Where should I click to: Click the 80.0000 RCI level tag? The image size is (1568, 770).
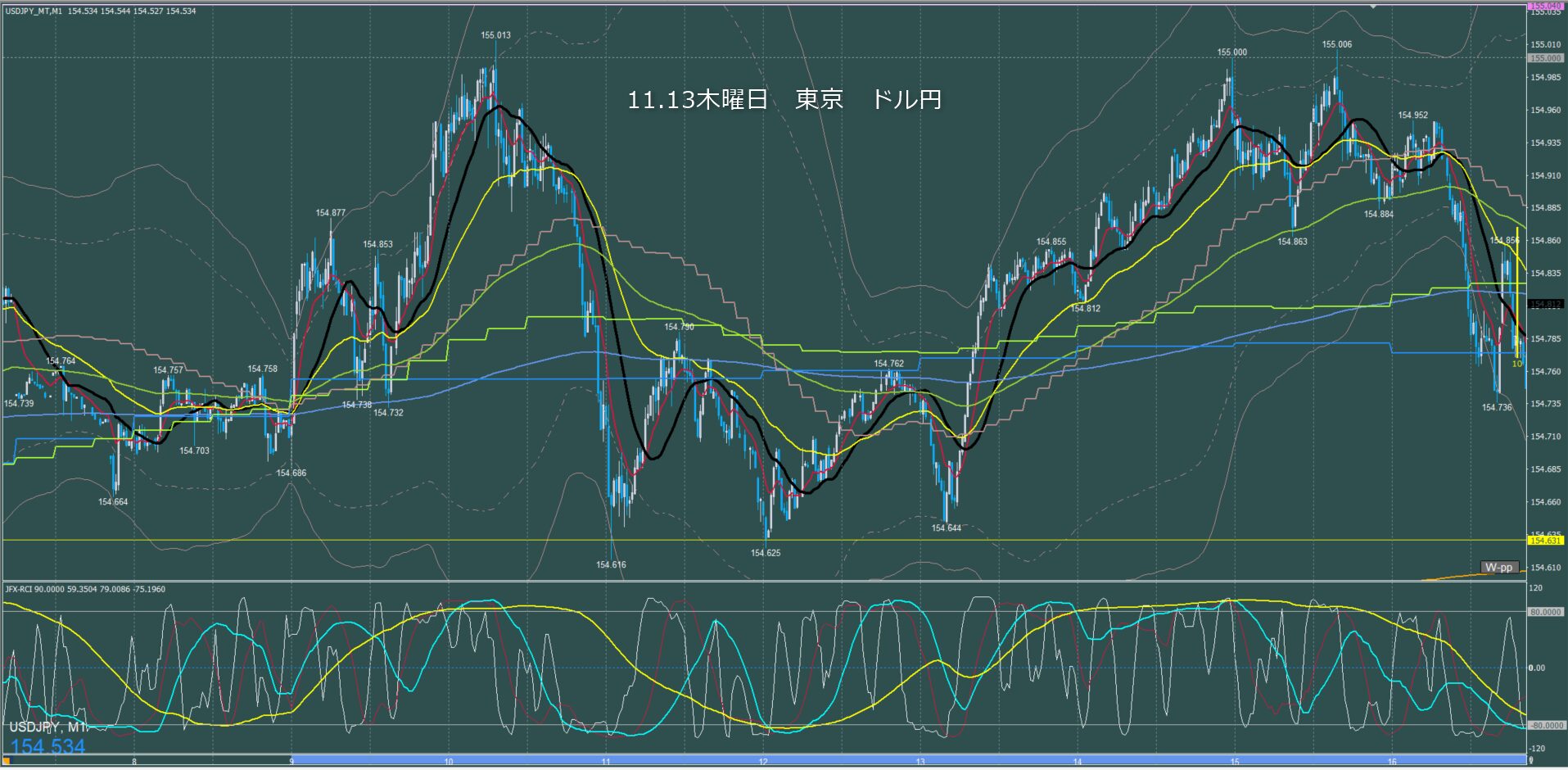(x=1546, y=612)
